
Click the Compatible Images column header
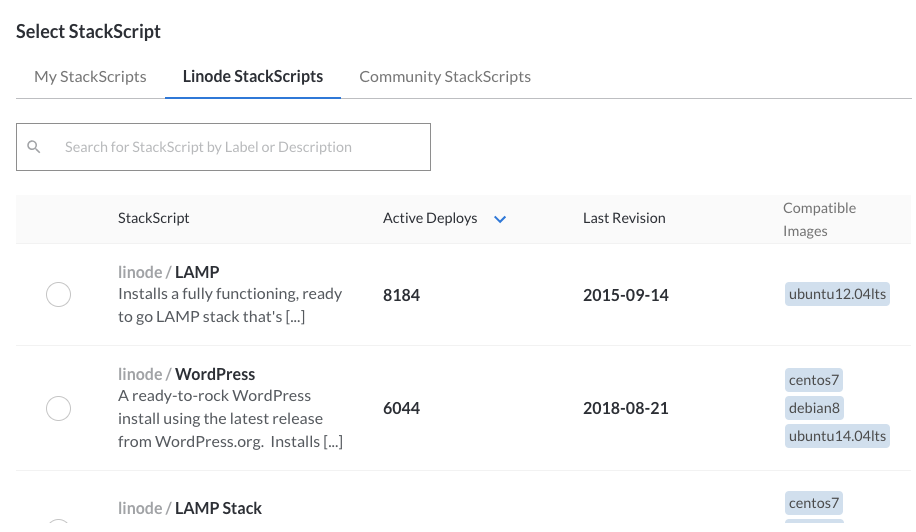tap(819, 219)
